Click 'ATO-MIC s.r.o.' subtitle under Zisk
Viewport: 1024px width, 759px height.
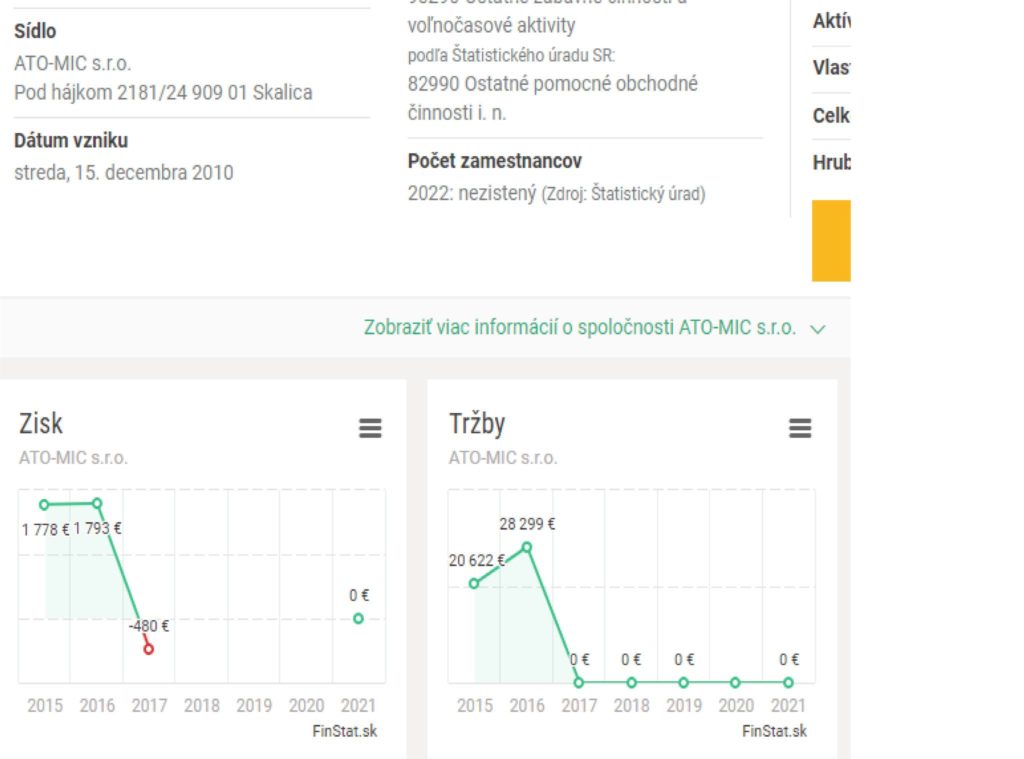73,457
